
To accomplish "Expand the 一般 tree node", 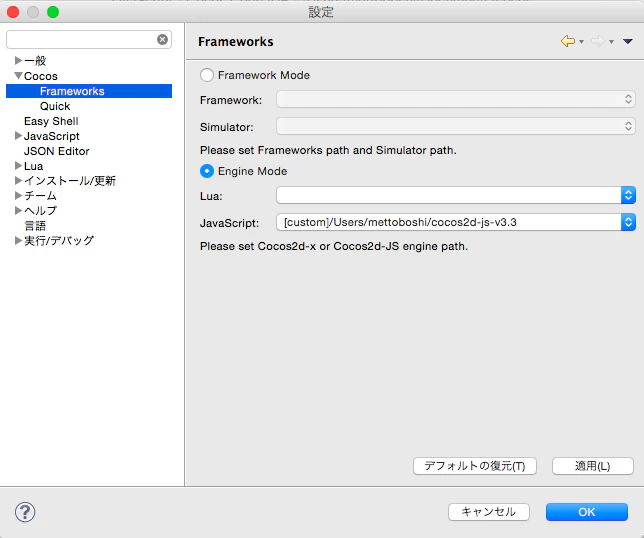I will (18, 61).
